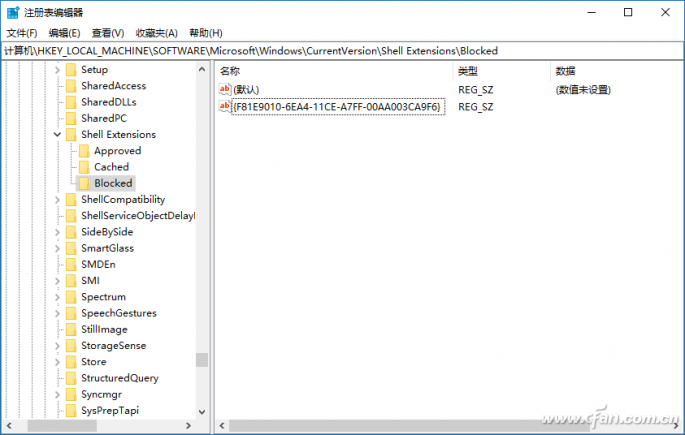Collapse the Shell Extensions key
The height and width of the screenshot is (435, 685).
click(57, 134)
